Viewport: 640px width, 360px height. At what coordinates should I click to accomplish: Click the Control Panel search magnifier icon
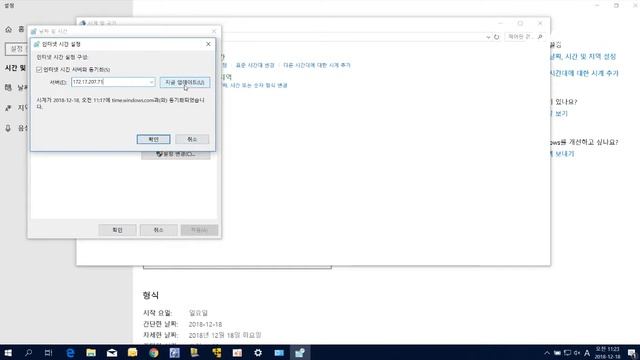540,37
